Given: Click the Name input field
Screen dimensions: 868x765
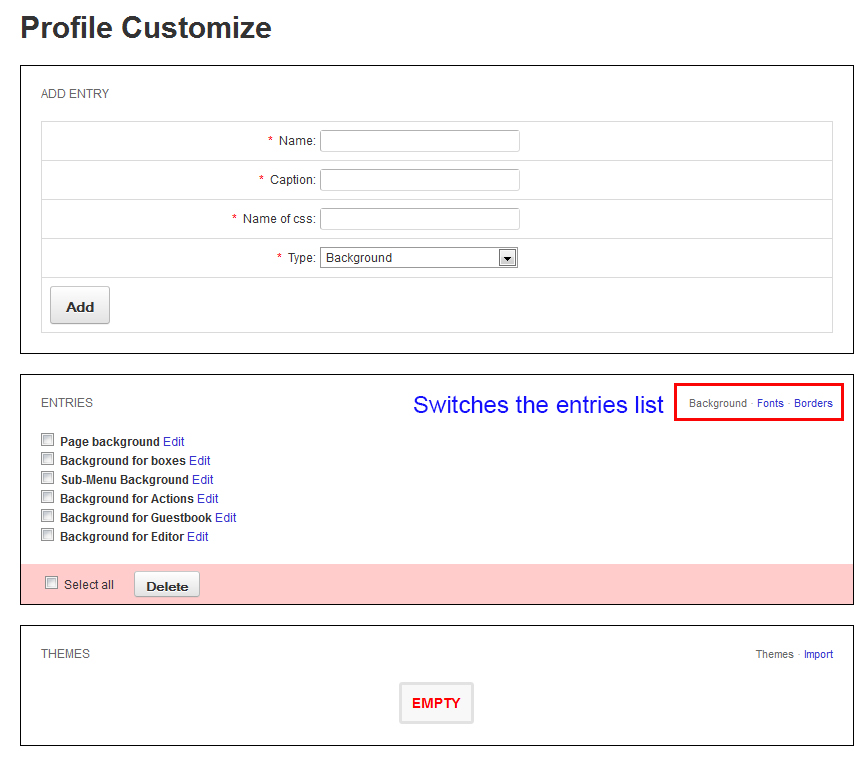Looking at the screenshot, I should coord(419,141).
